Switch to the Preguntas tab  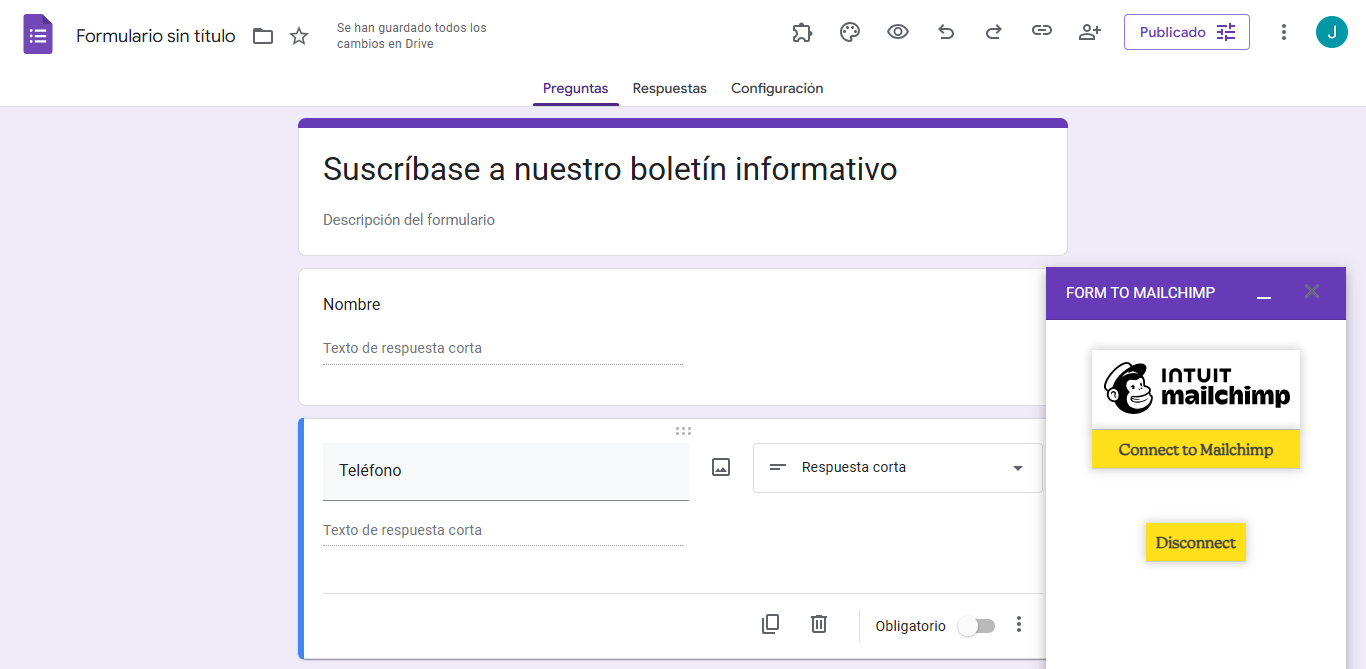[x=575, y=88]
